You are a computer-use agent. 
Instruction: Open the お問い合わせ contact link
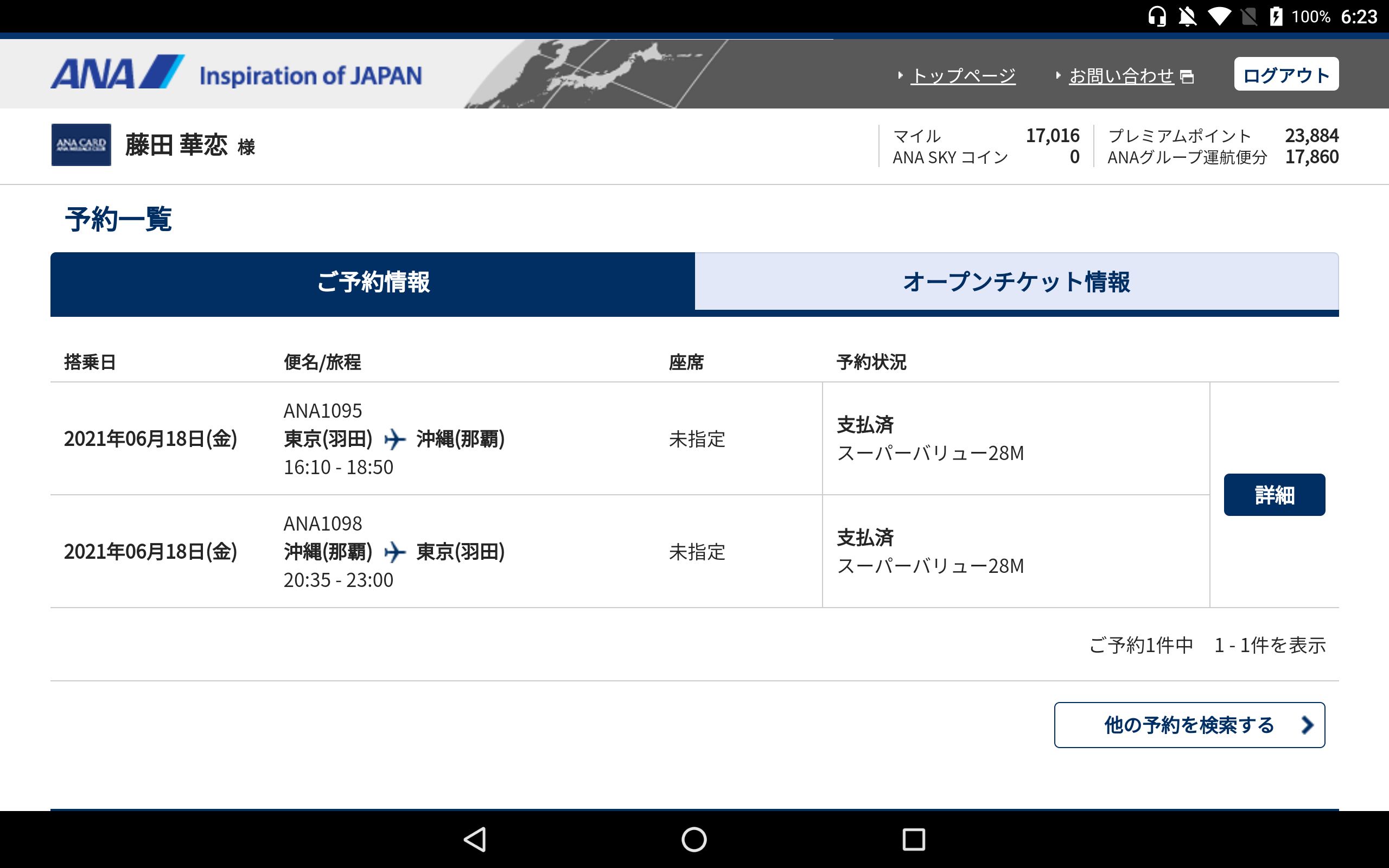pyautogui.click(x=1121, y=75)
